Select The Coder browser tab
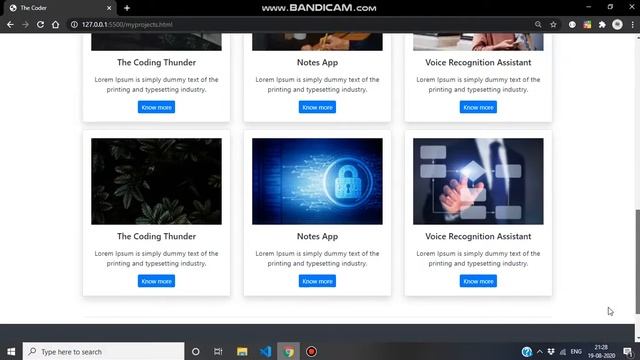640x360 pixels. click(x=60, y=8)
